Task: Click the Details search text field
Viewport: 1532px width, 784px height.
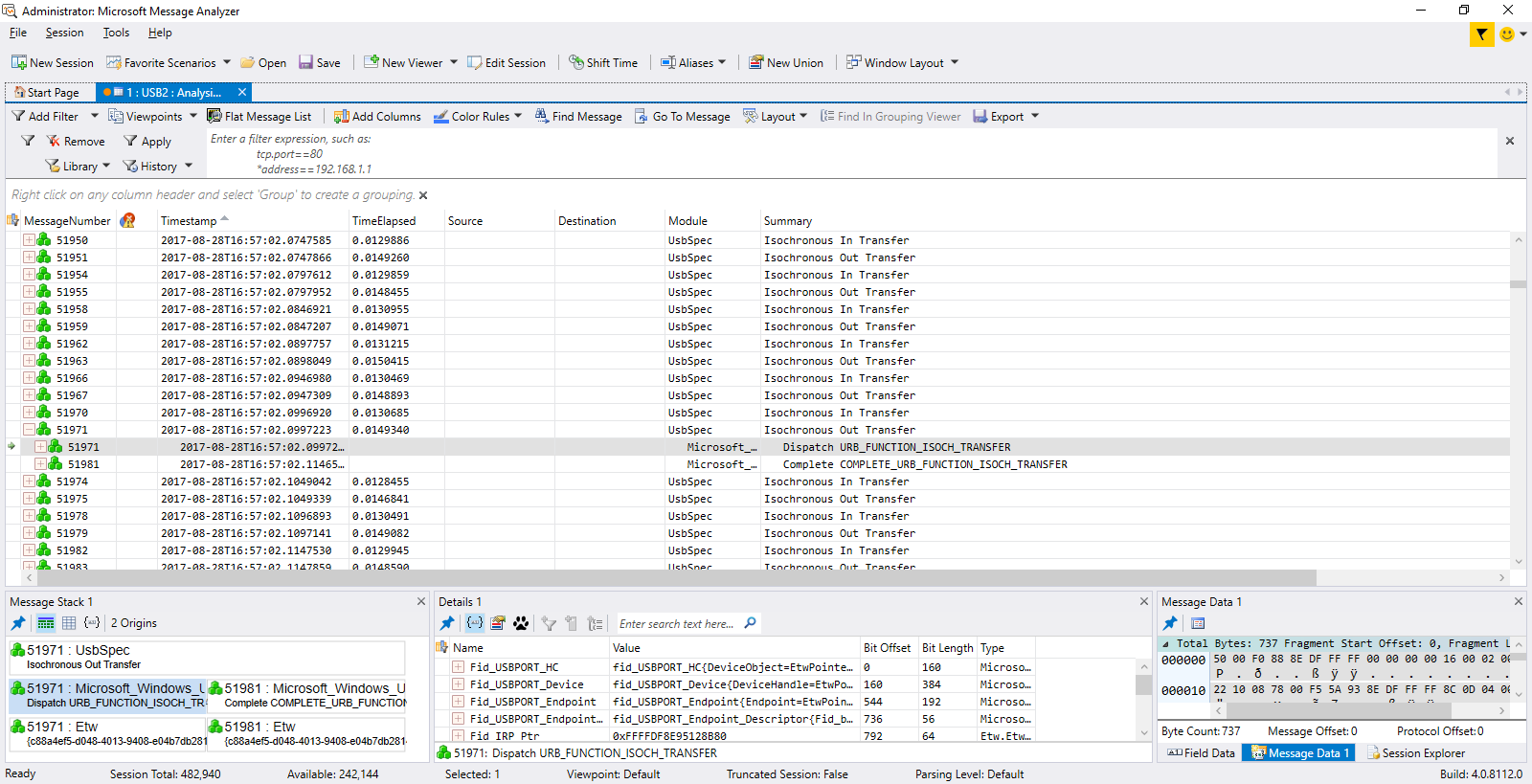Action: coord(678,623)
